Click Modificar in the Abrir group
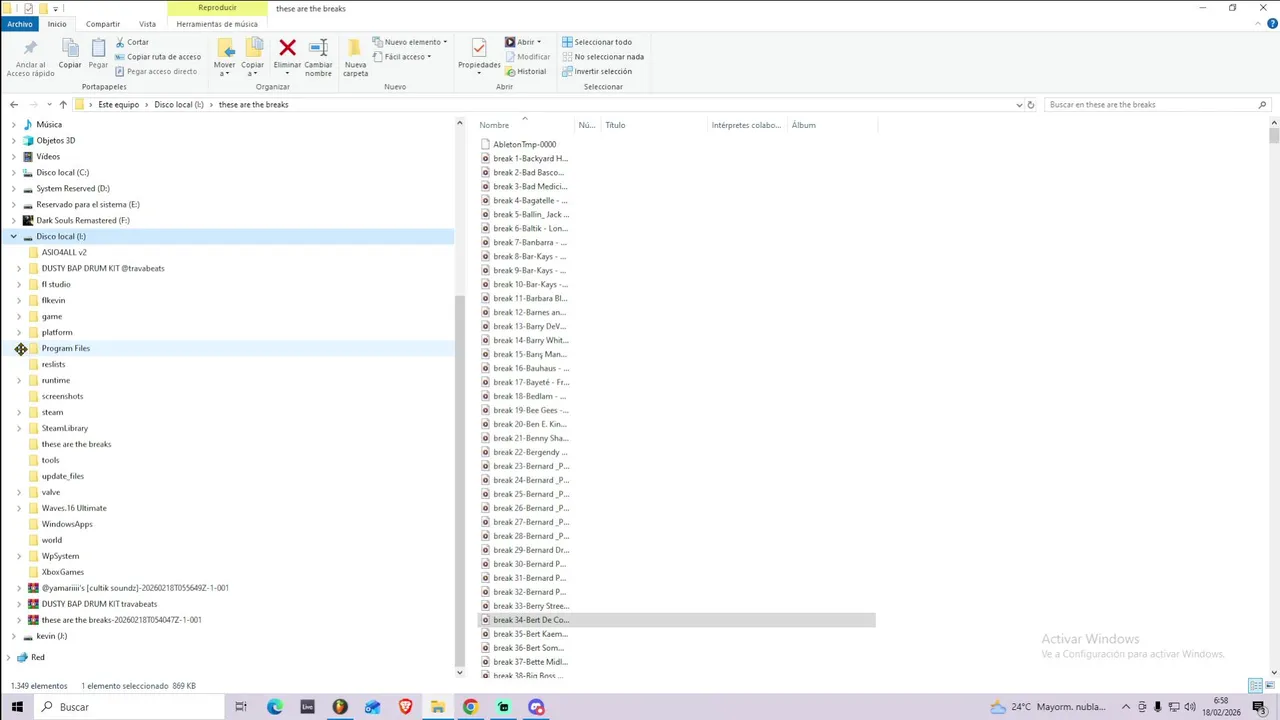The height and width of the screenshot is (720, 1280). [527, 57]
